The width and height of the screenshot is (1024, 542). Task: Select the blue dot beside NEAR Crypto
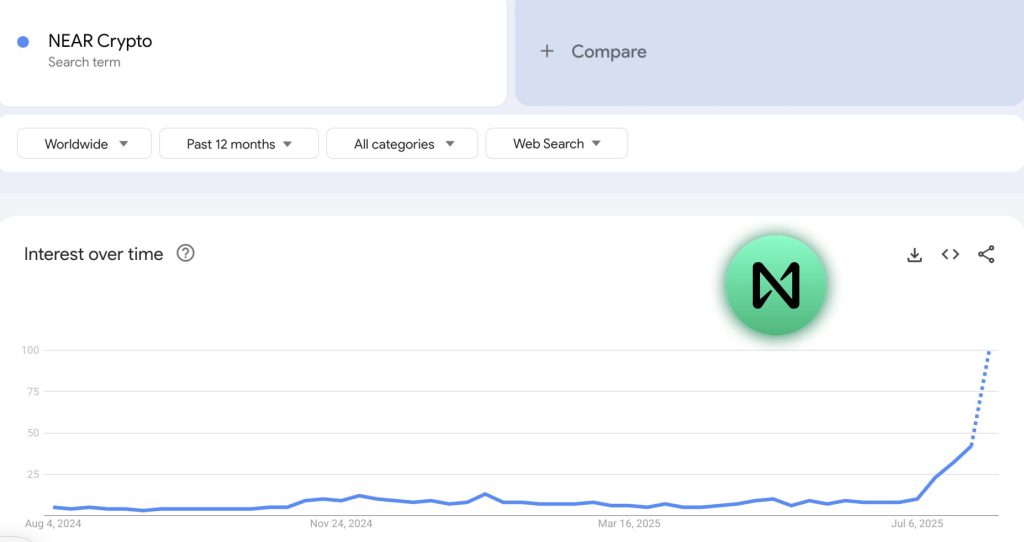(23, 42)
